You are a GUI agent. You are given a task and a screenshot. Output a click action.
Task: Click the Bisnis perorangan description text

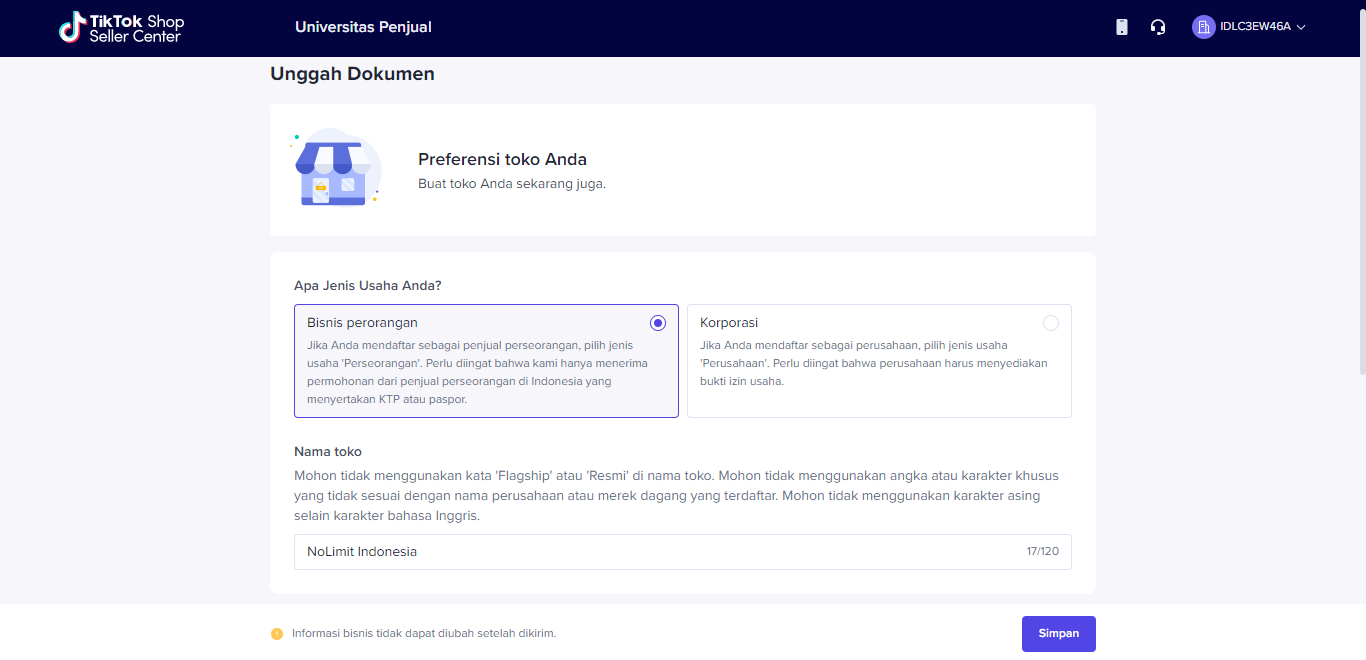(478, 372)
